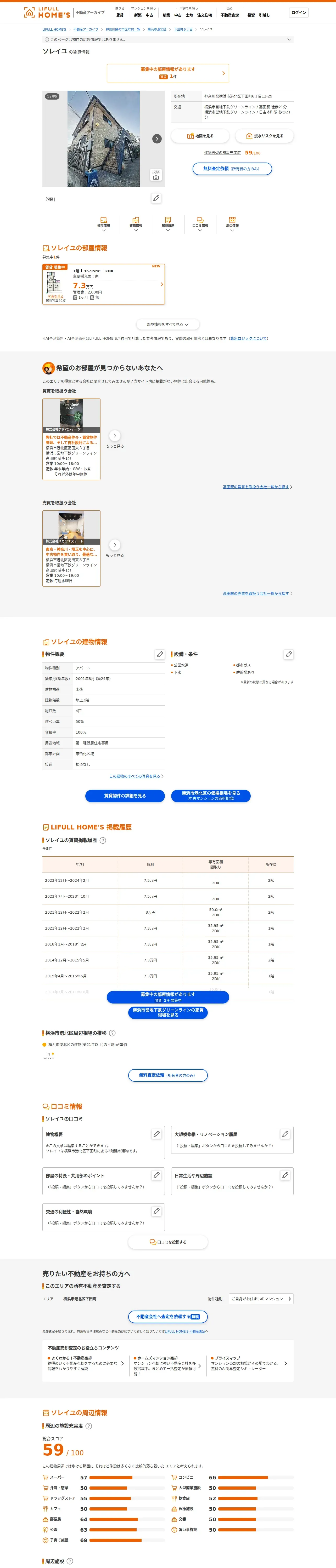
Task: Edit the 外観 photo caption pencil icon
Action: coord(156,198)
